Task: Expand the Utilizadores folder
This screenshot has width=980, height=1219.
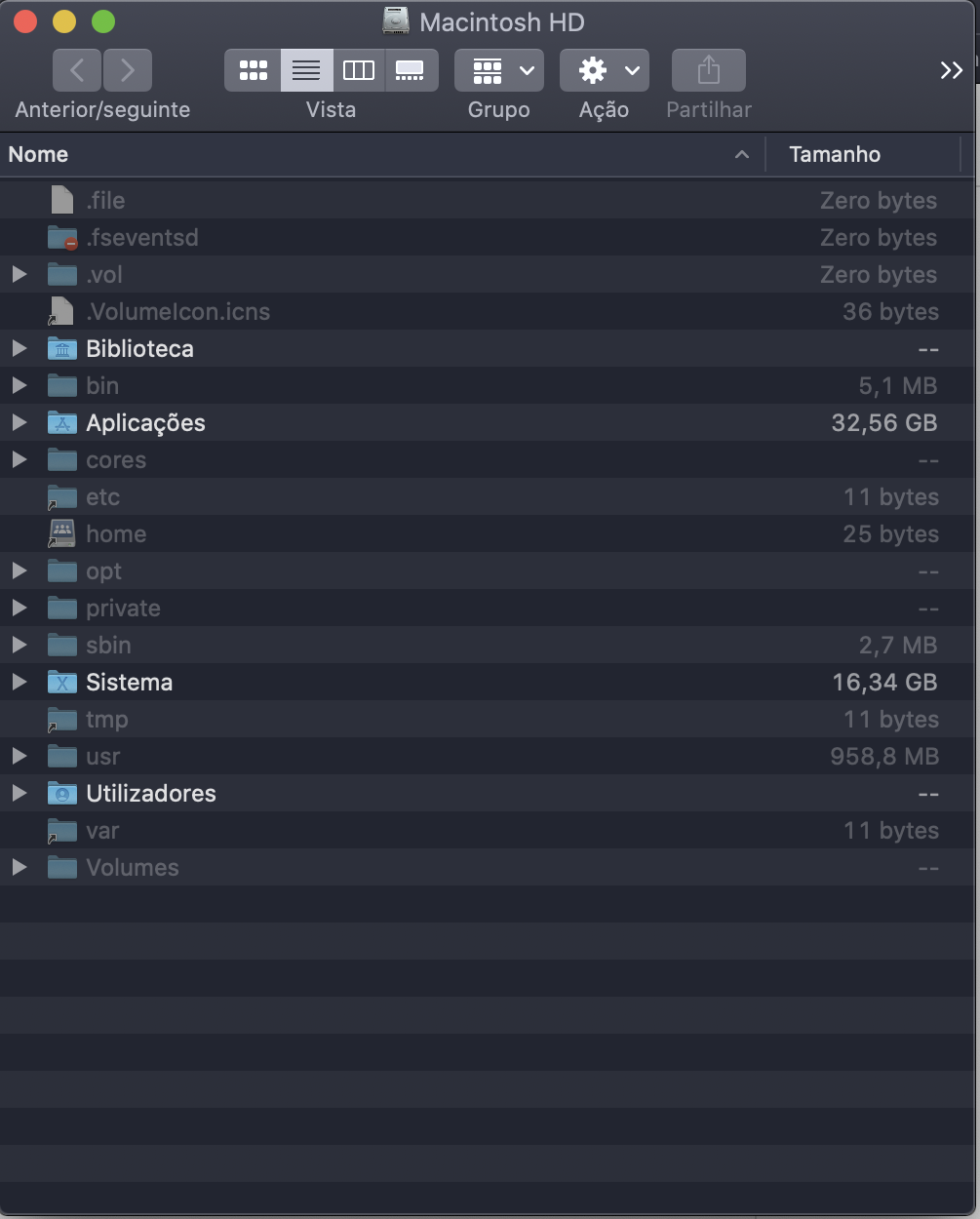Action: tap(20, 793)
